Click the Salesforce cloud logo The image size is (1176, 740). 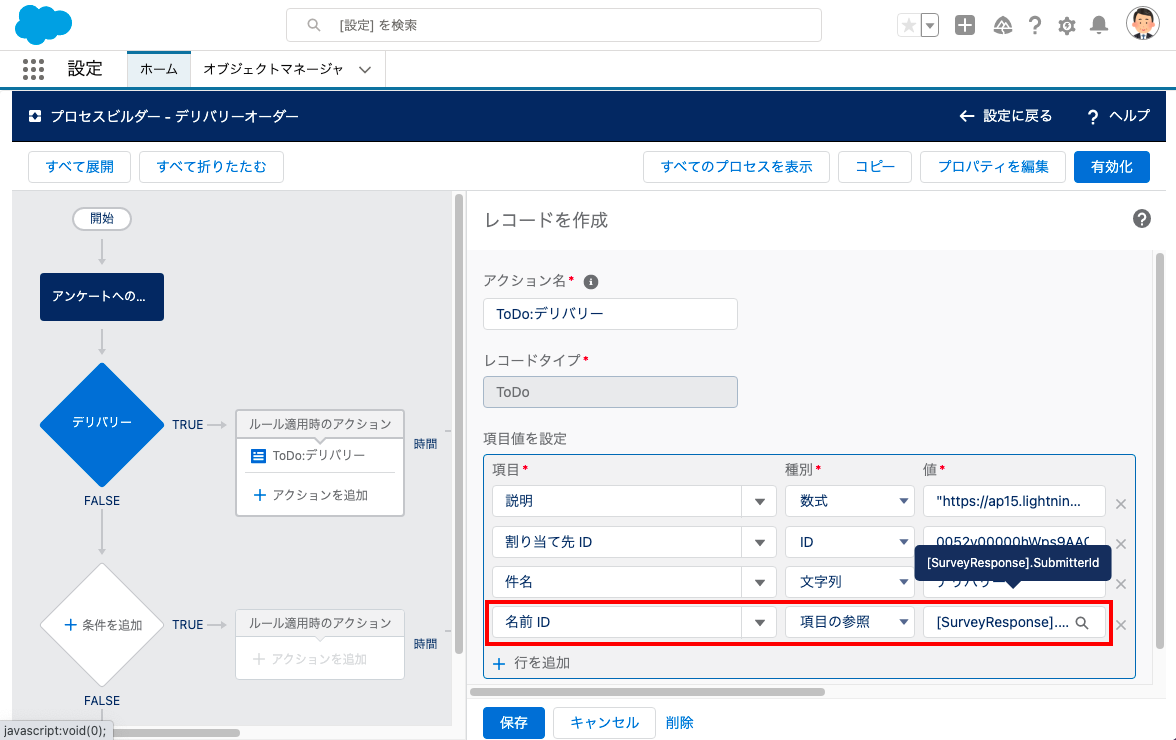[44, 25]
